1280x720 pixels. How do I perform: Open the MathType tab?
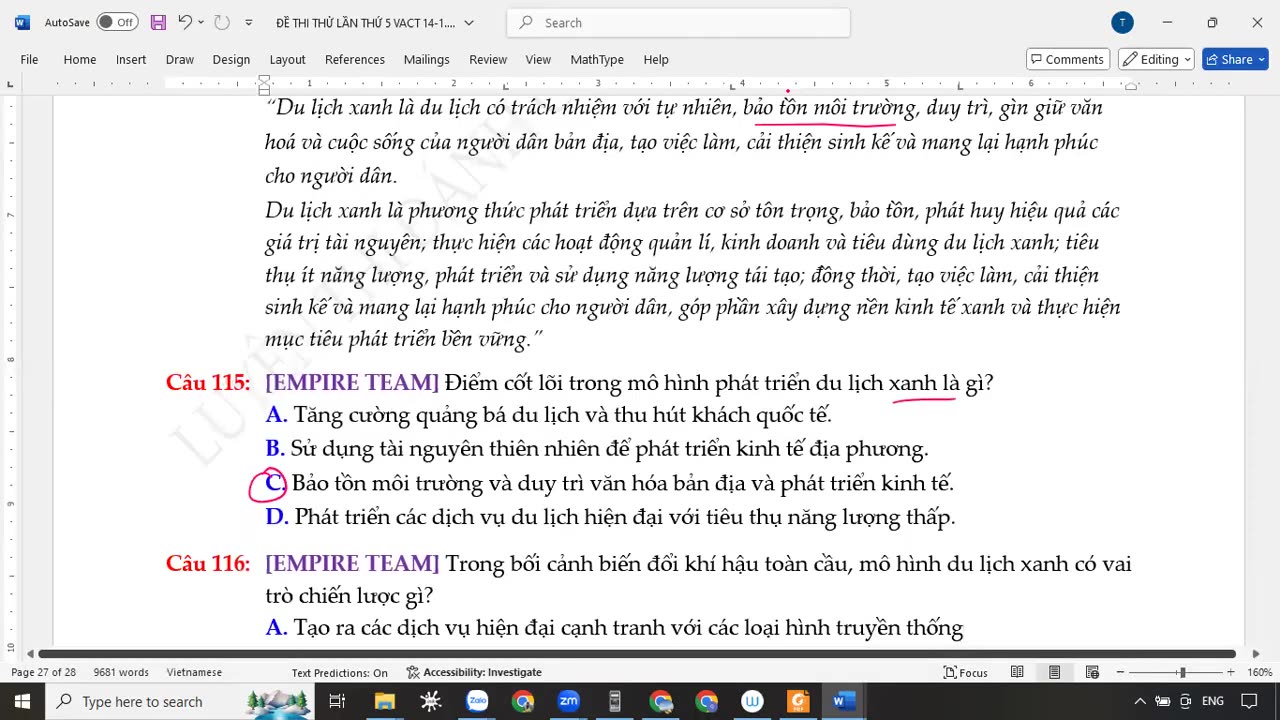(x=597, y=59)
